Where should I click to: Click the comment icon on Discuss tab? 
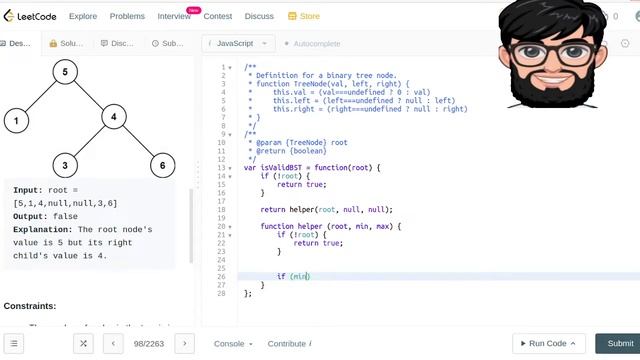(x=104, y=43)
